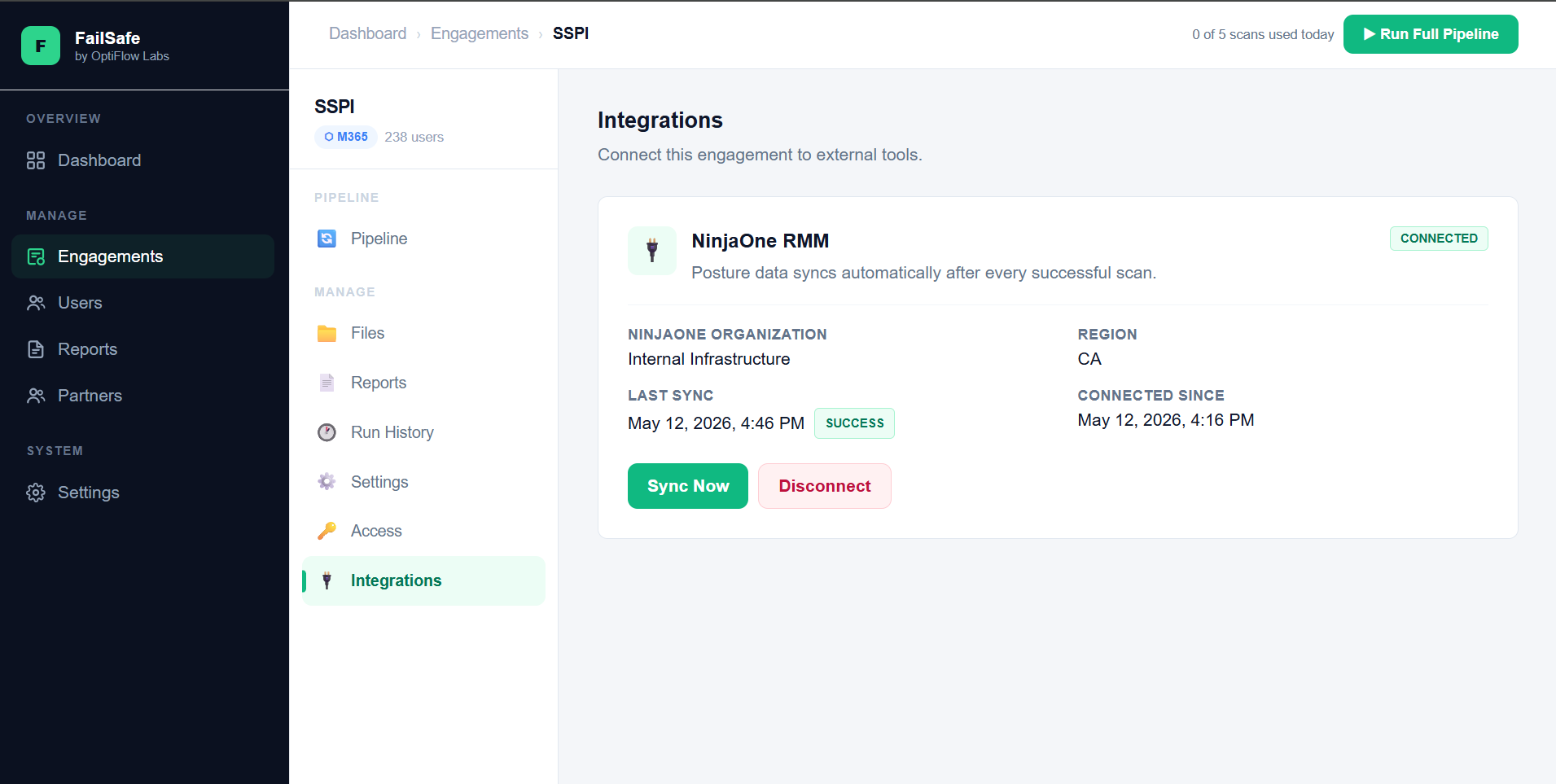1556x784 pixels.
Task: Click the 'NinjaOne RMM' card title
Action: (760, 241)
